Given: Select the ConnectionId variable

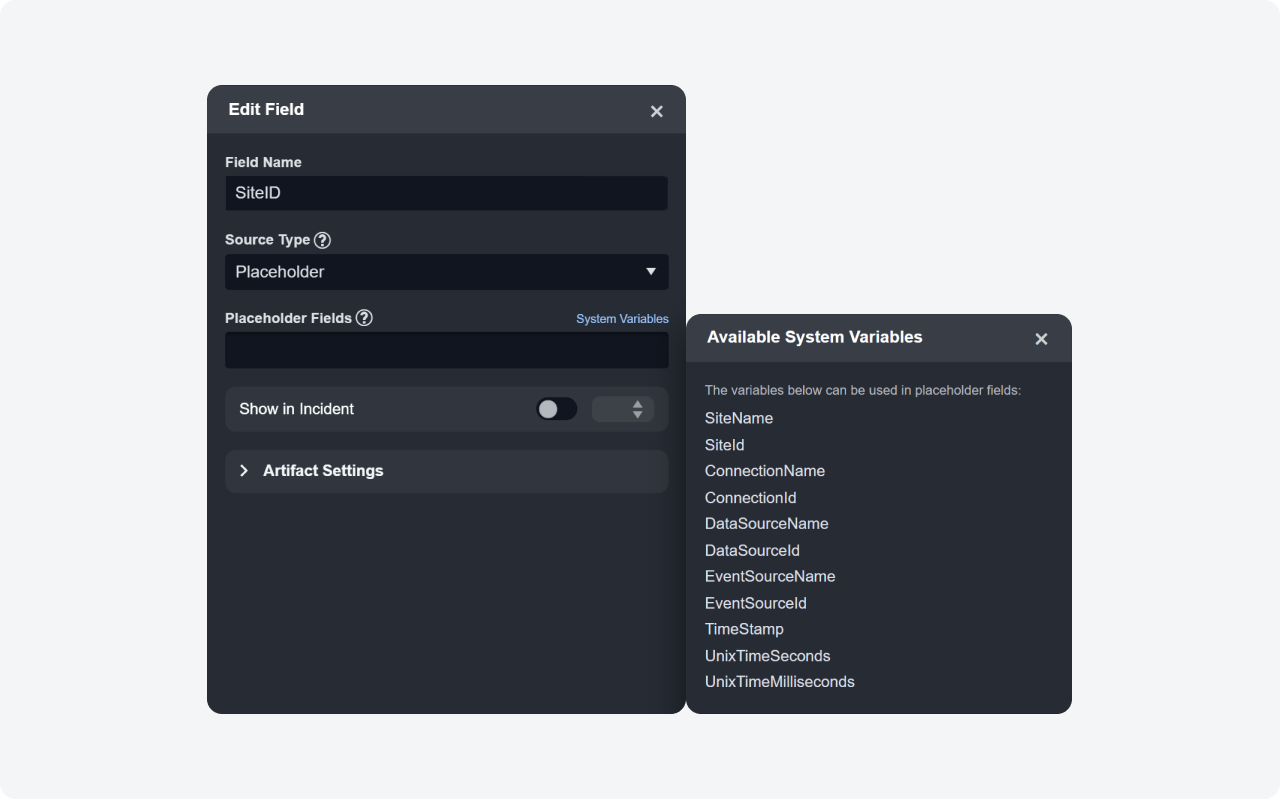Looking at the screenshot, I should 750,498.
